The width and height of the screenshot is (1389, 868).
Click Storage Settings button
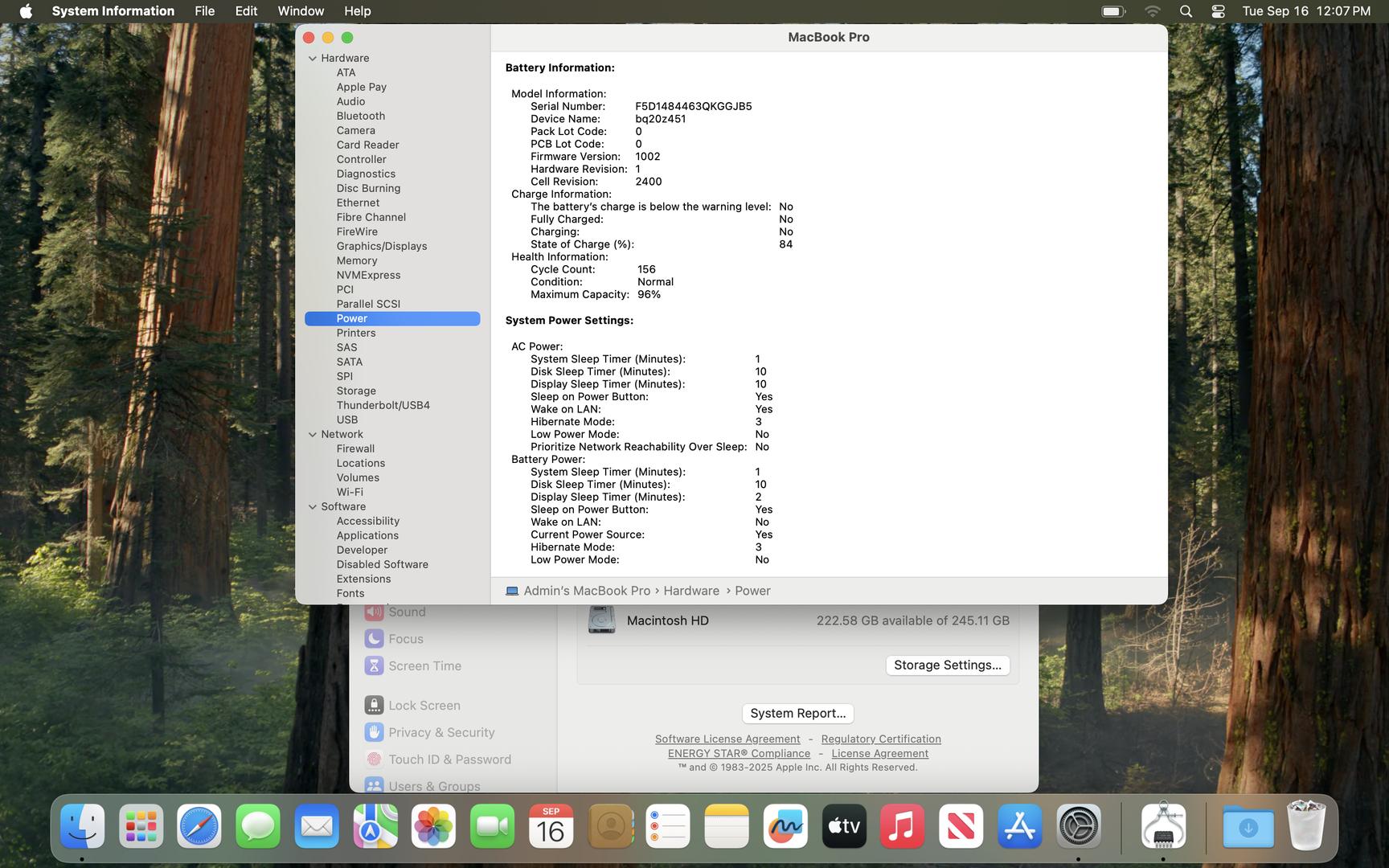[x=948, y=665]
